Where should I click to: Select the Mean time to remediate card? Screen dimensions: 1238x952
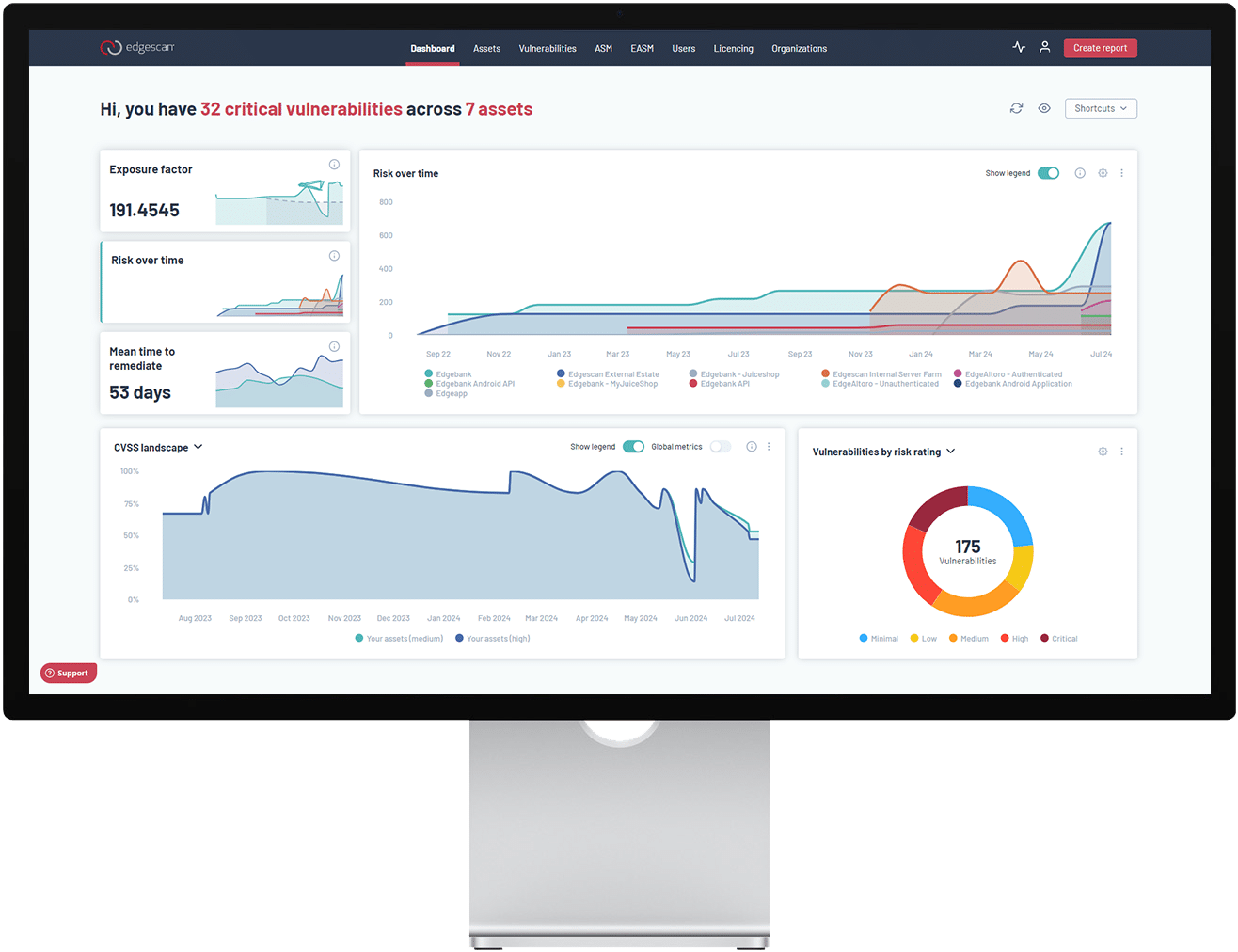point(225,373)
